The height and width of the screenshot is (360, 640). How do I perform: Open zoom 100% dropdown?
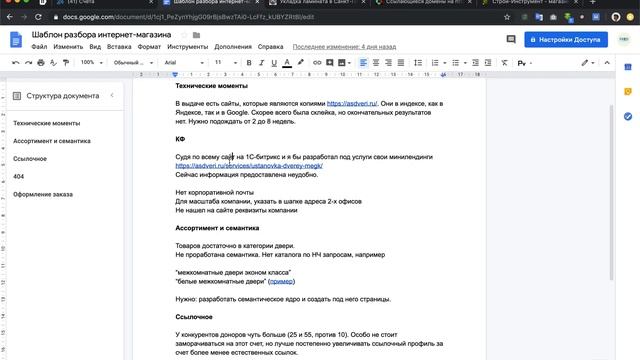point(91,62)
